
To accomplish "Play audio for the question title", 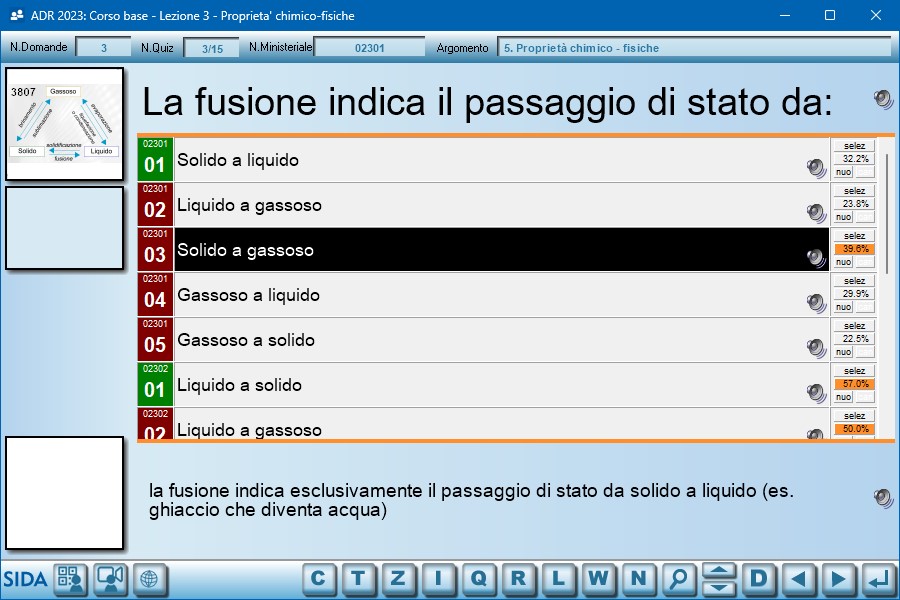I will tap(883, 98).
